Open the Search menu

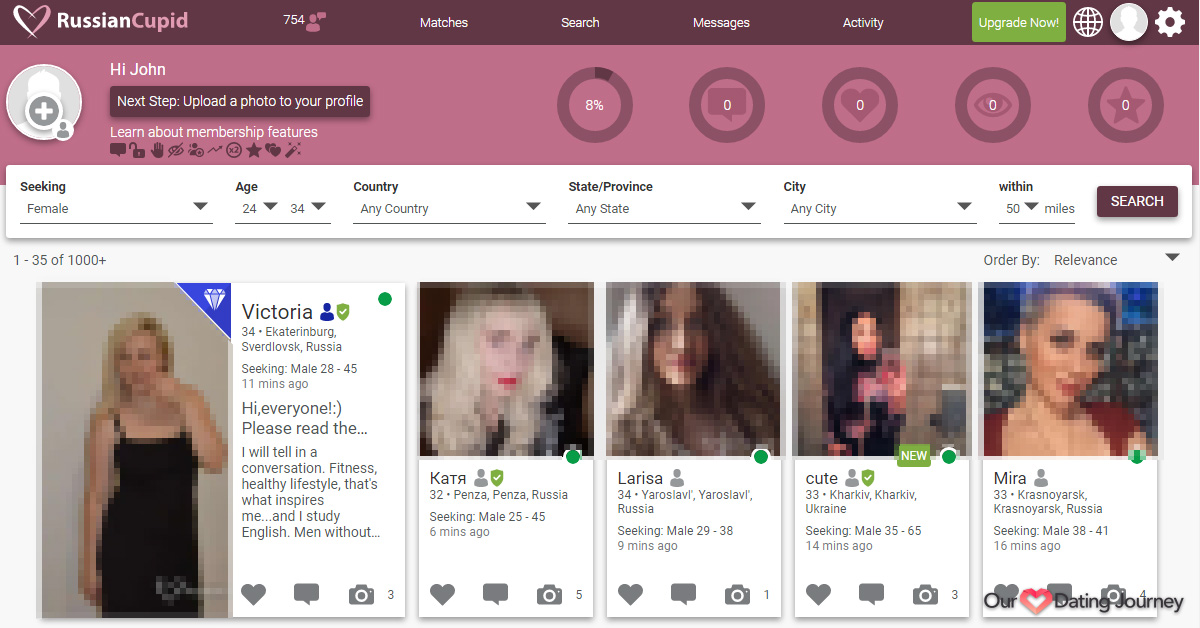tap(580, 22)
